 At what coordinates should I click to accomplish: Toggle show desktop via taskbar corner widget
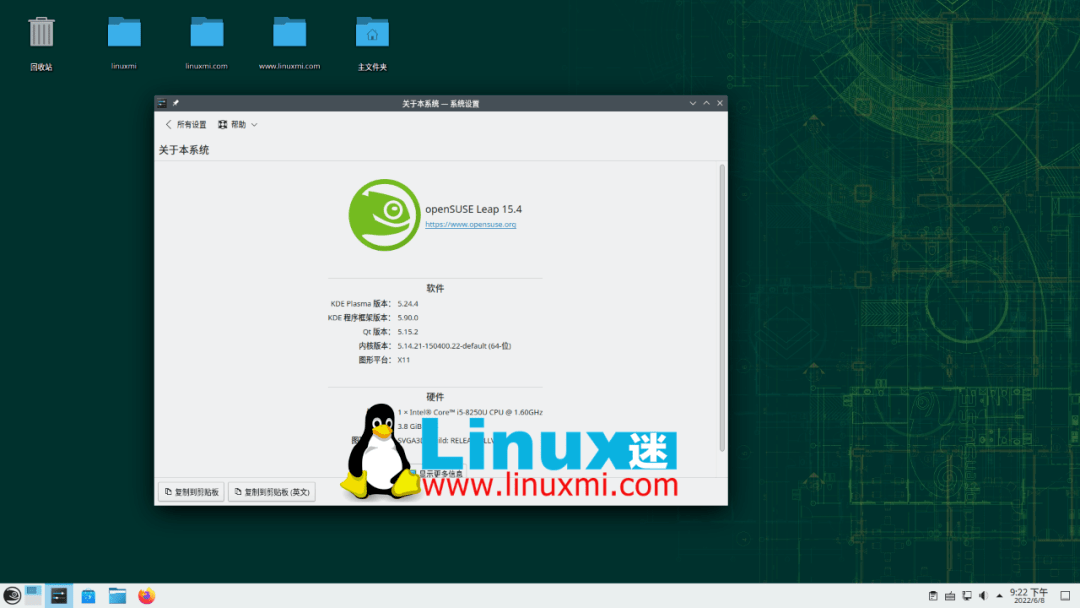[x=1065, y=595]
